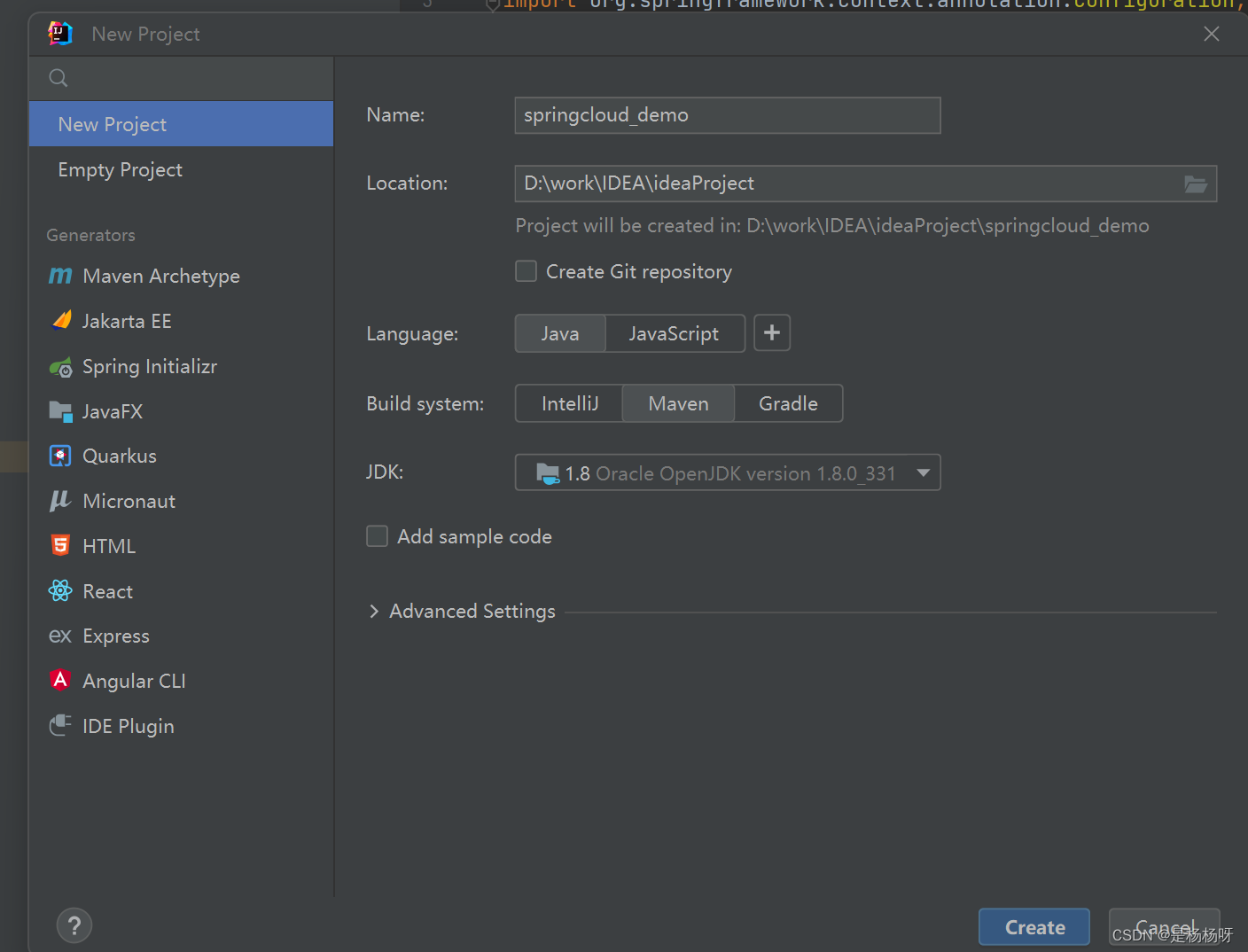Open the JDK version dropdown

pyautogui.click(x=728, y=472)
